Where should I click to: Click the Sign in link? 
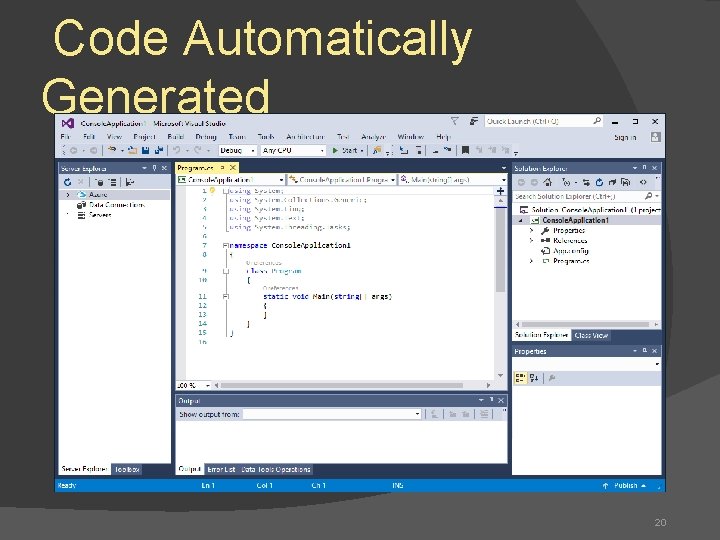(x=625, y=137)
